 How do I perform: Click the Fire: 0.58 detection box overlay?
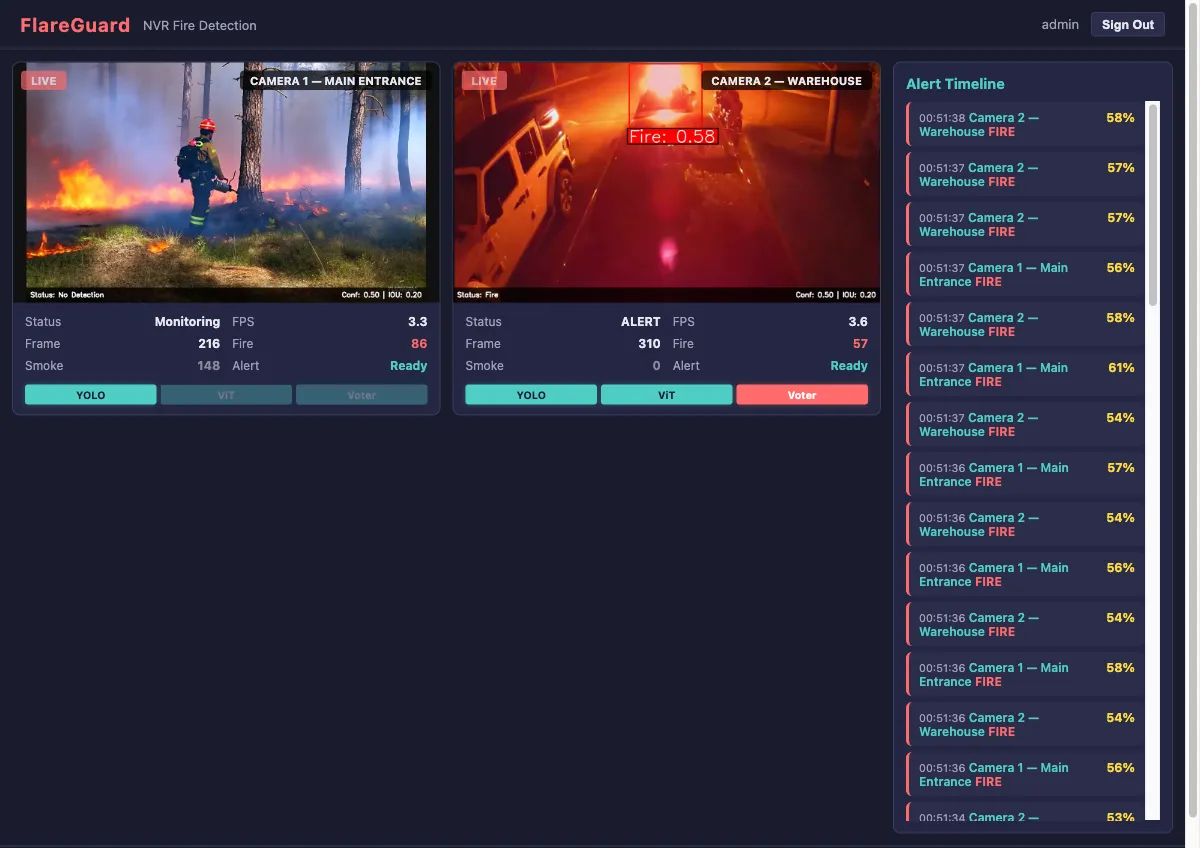[671, 136]
